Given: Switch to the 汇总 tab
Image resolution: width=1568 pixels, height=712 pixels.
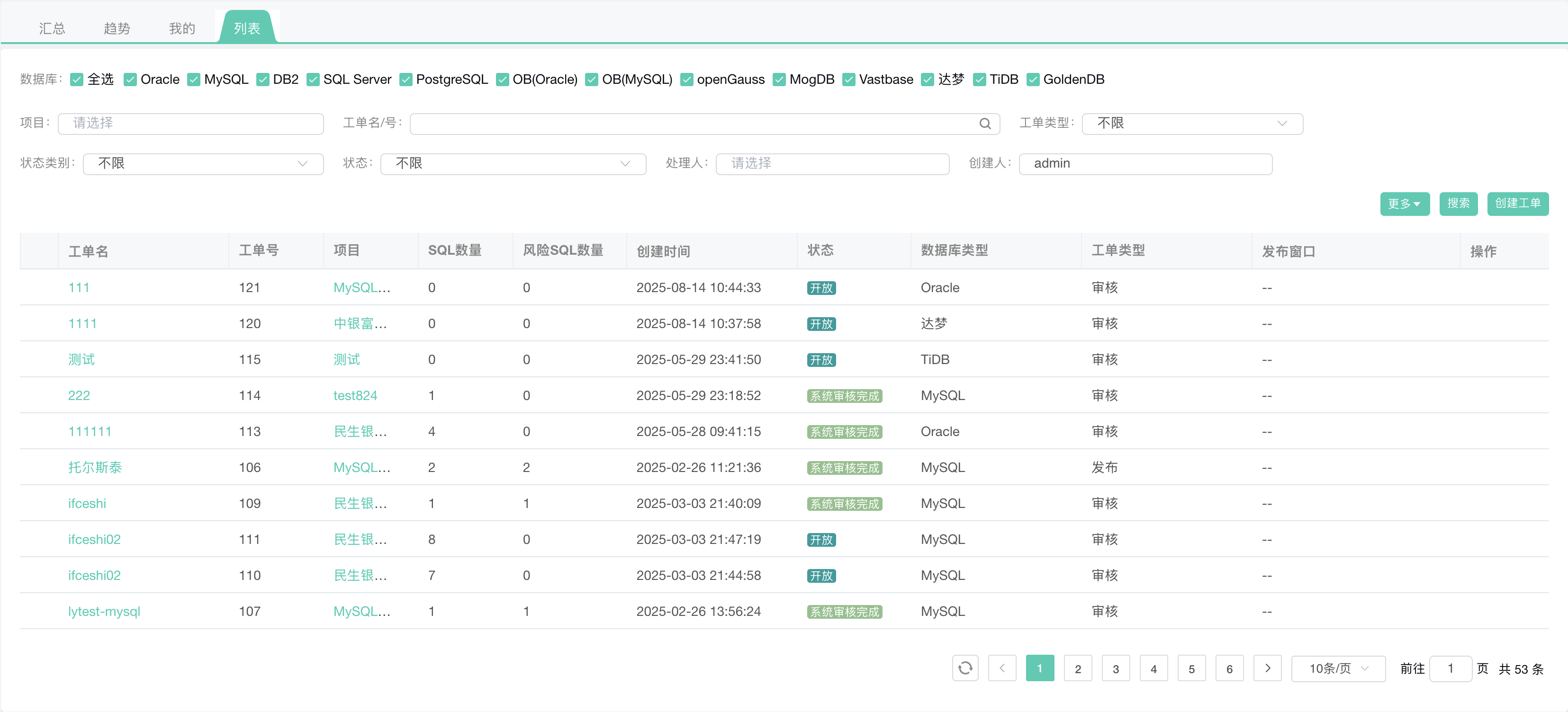Looking at the screenshot, I should (x=52, y=28).
